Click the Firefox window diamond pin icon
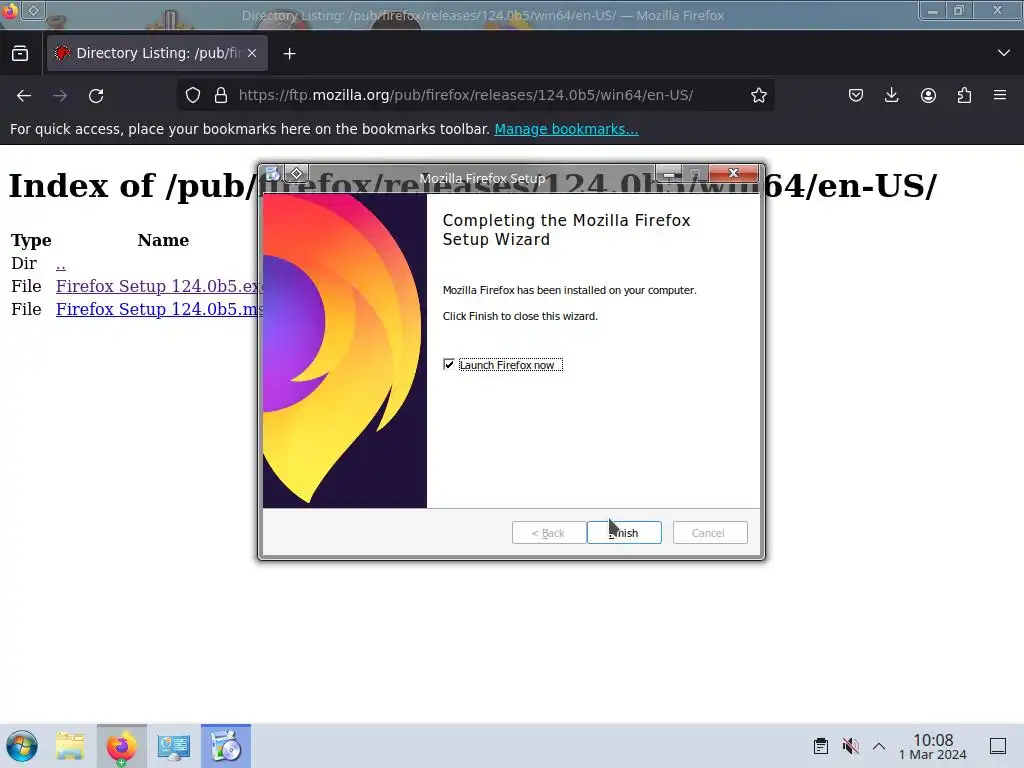This screenshot has height=768, width=1024. coord(33,10)
